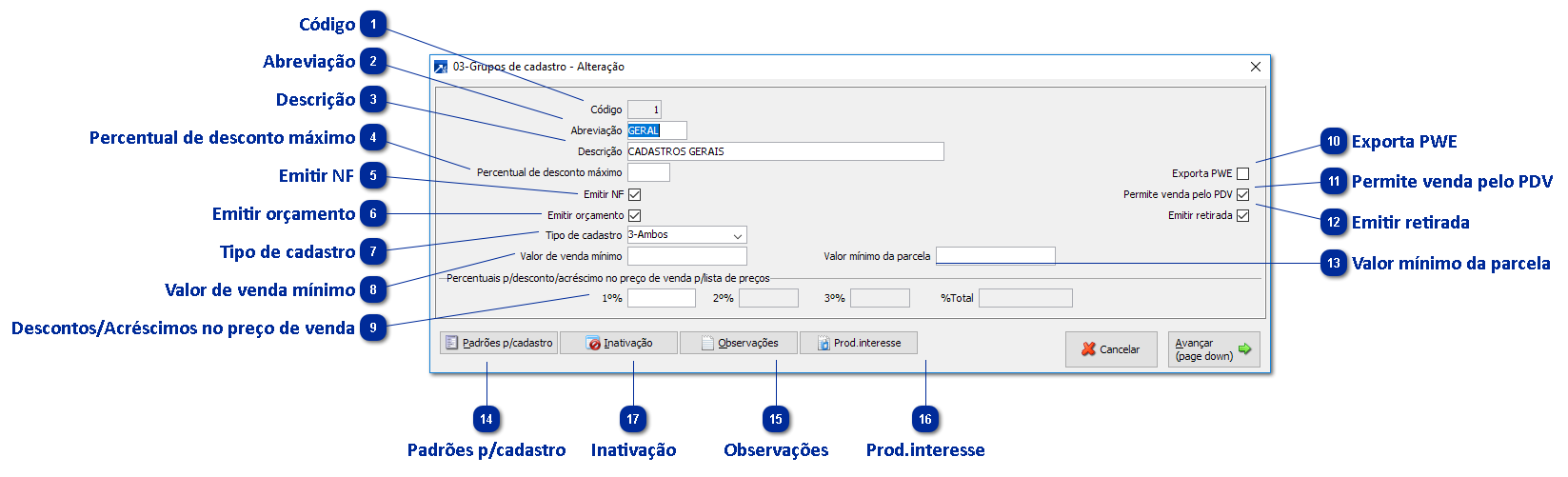Image resolution: width=1568 pixels, height=477 pixels.
Task: Click the Valor de venda mínimo field
Action: [x=687, y=256]
